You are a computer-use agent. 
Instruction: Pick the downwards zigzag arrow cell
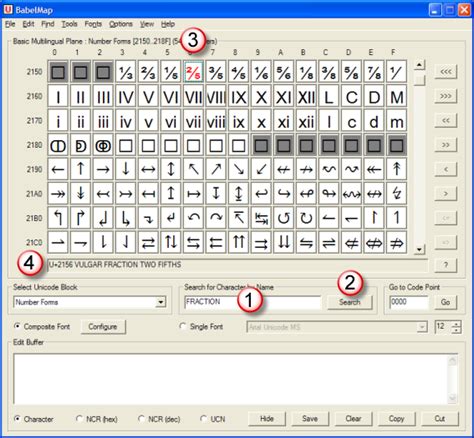click(396, 194)
